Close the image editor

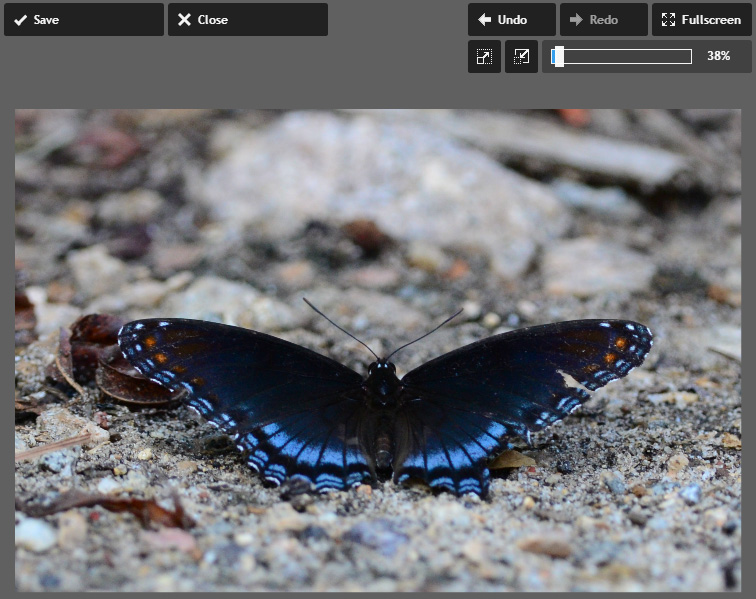coord(247,20)
